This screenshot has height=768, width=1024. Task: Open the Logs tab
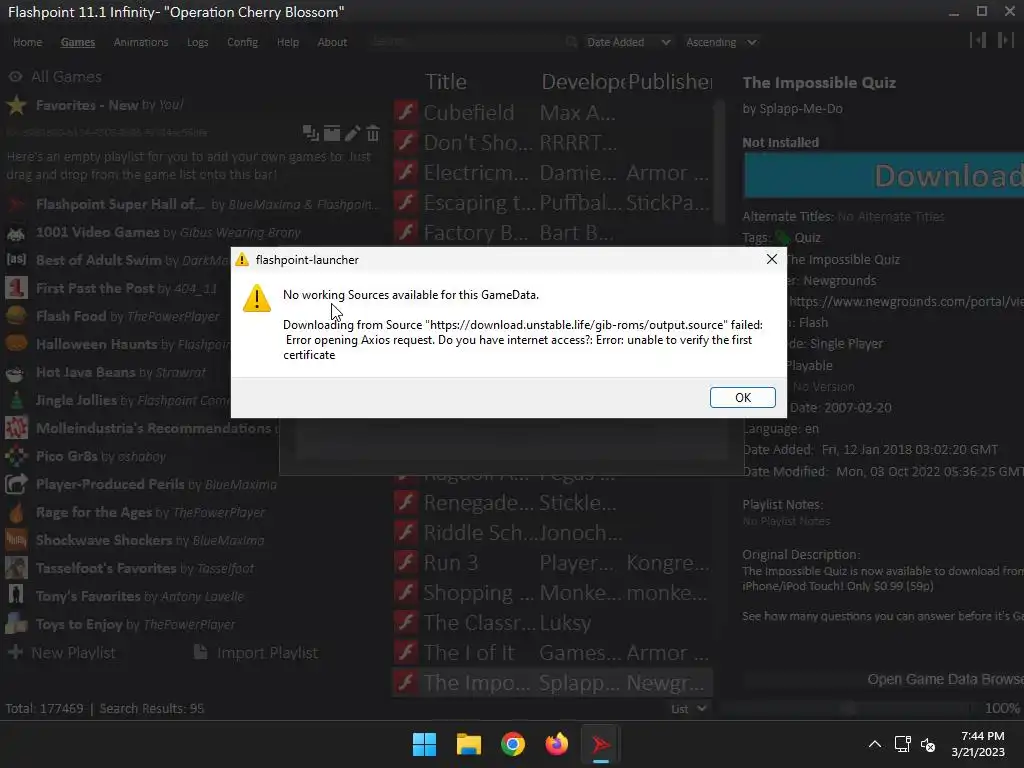[197, 42]
